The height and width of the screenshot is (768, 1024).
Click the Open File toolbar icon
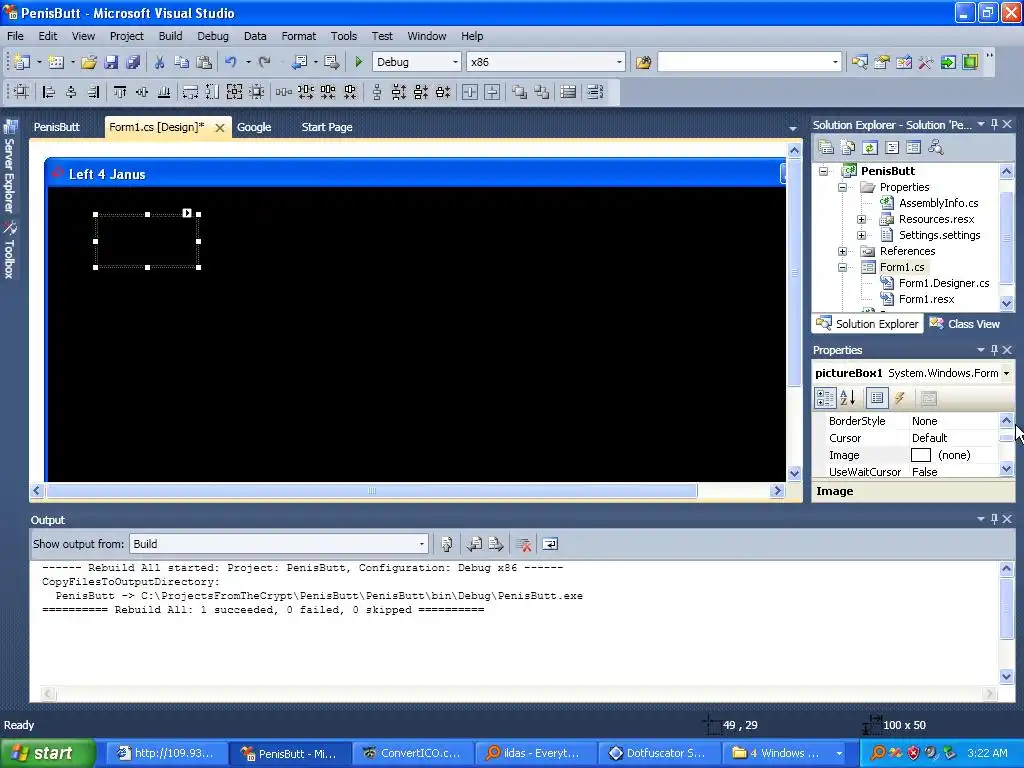[x=89, y=62]
